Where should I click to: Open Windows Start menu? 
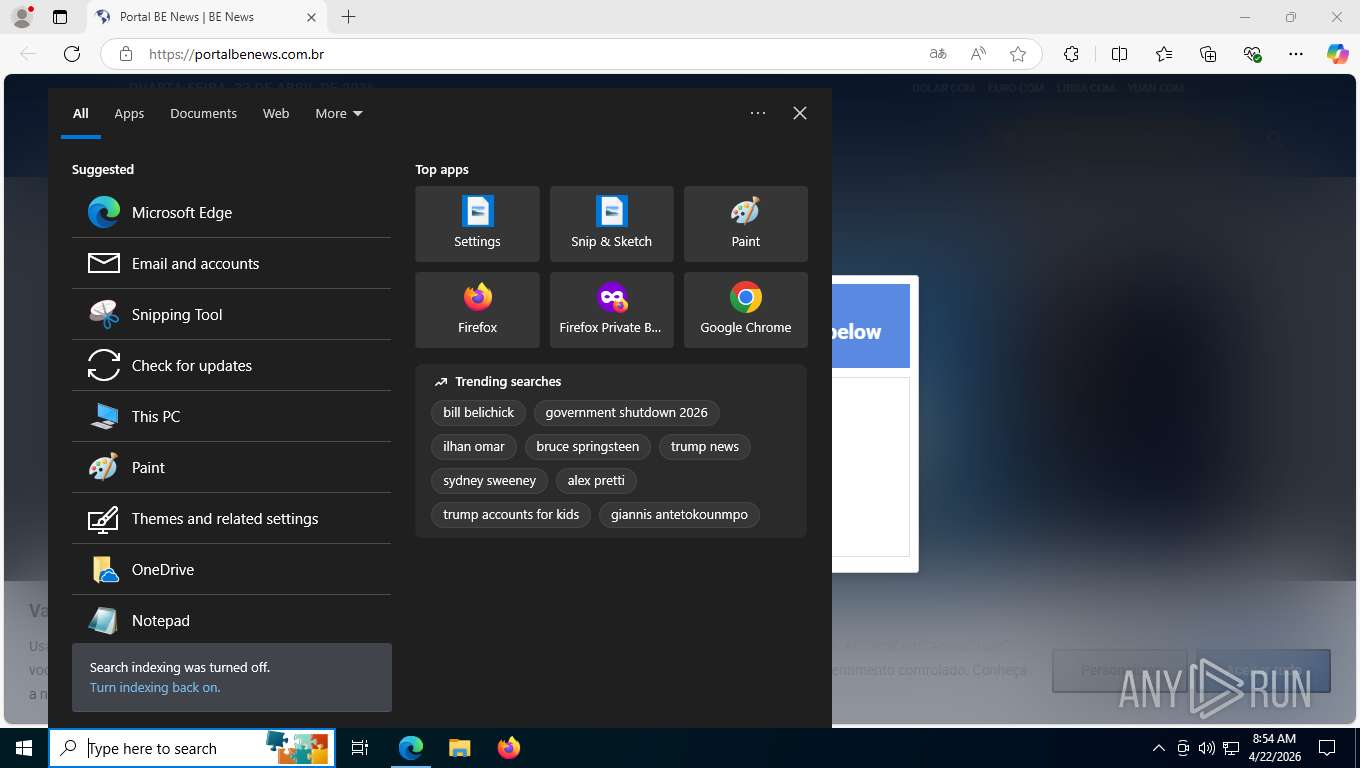pyautogui.click(x=24, y=748)
